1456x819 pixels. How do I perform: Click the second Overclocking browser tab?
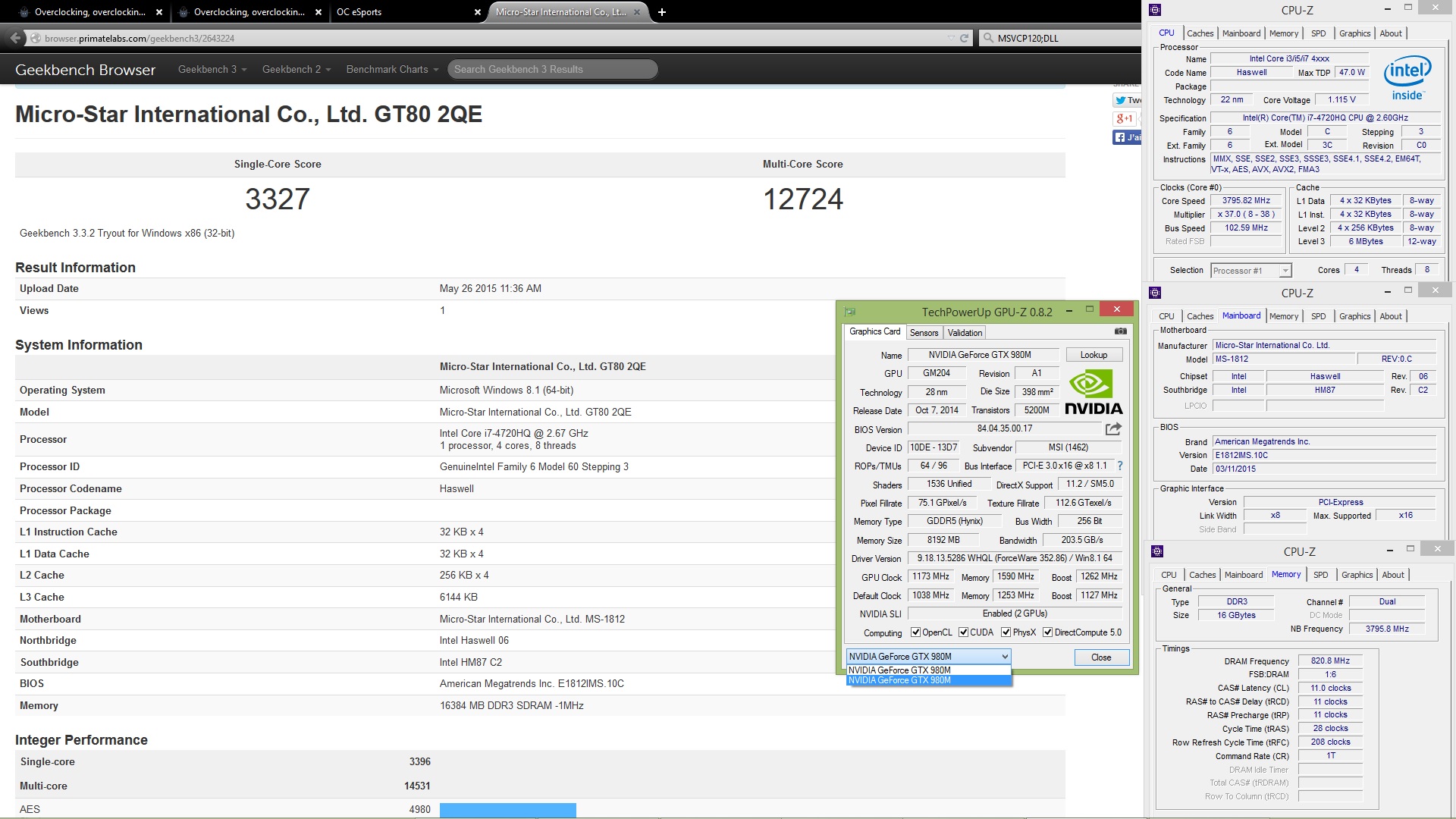[x=249, y=12]
